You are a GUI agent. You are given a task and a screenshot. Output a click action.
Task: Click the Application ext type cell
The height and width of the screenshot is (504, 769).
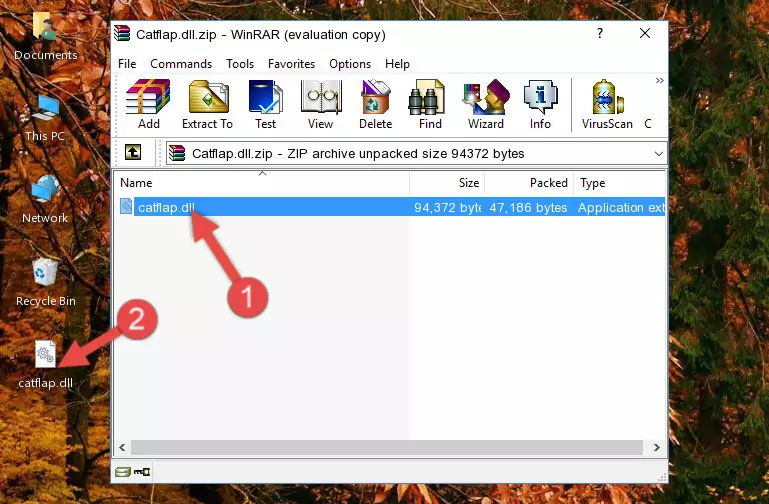click(621, 207)
